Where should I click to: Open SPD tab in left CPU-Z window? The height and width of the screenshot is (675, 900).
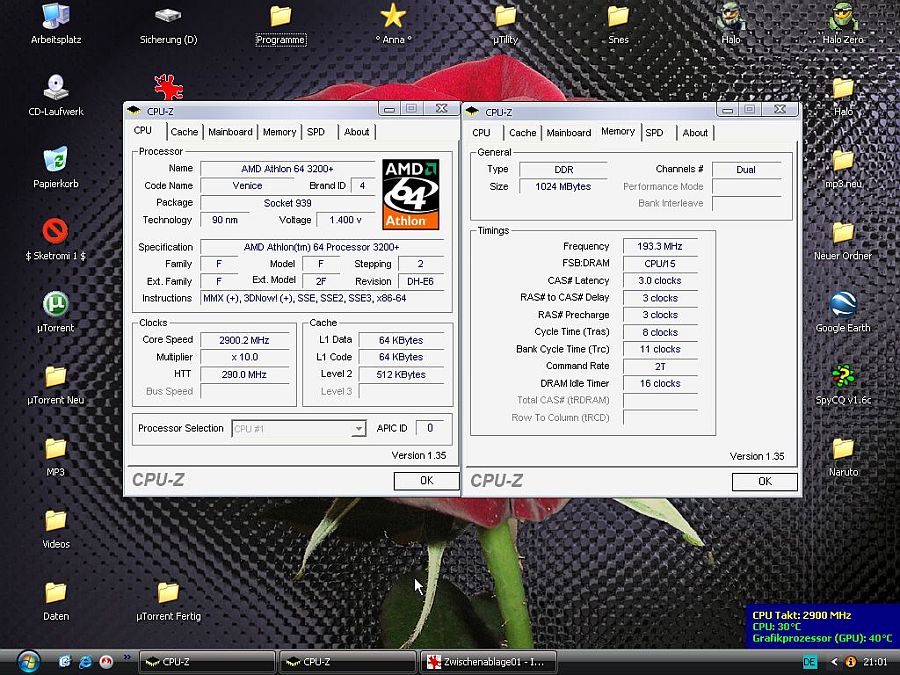[x=316, y=132]
